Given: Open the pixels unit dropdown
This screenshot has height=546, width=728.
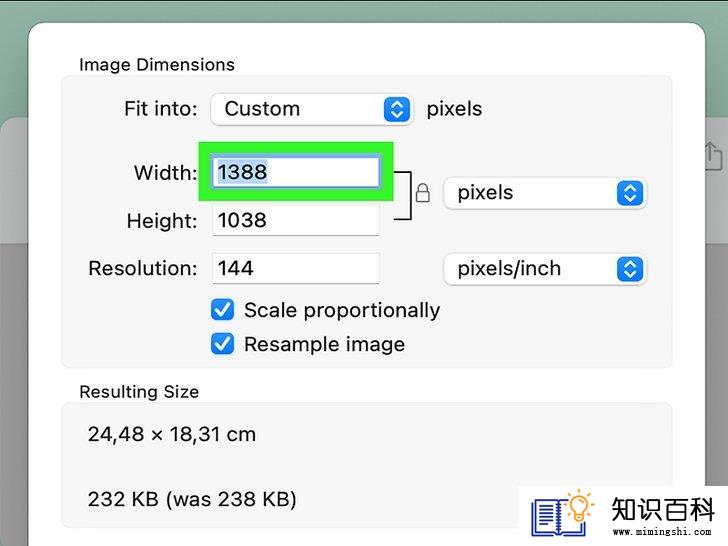Looking at the screenshot, I should click(x=545, y=193).
